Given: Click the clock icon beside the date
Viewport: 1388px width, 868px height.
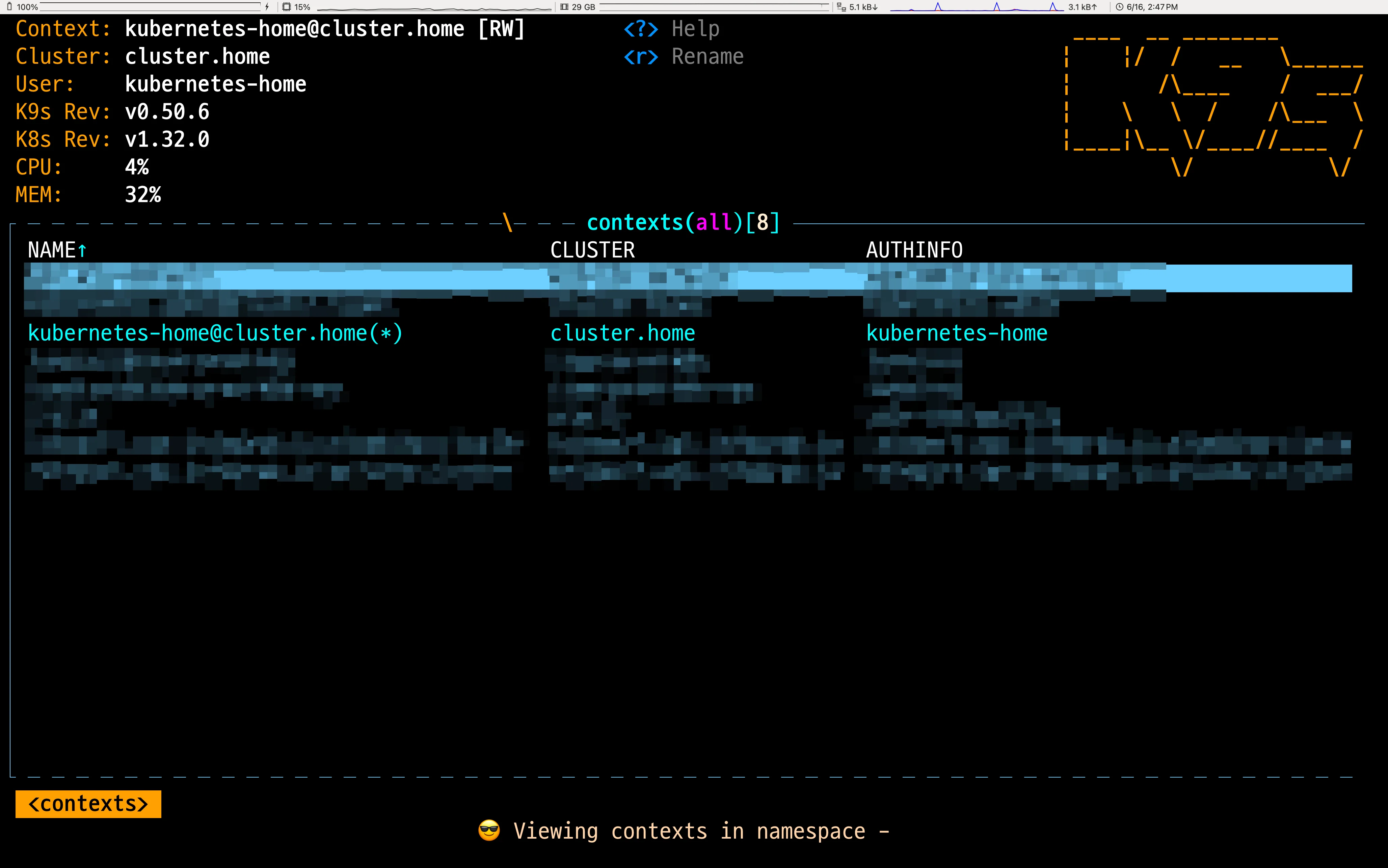Looking at the screenshot, I should point(1119,7).
